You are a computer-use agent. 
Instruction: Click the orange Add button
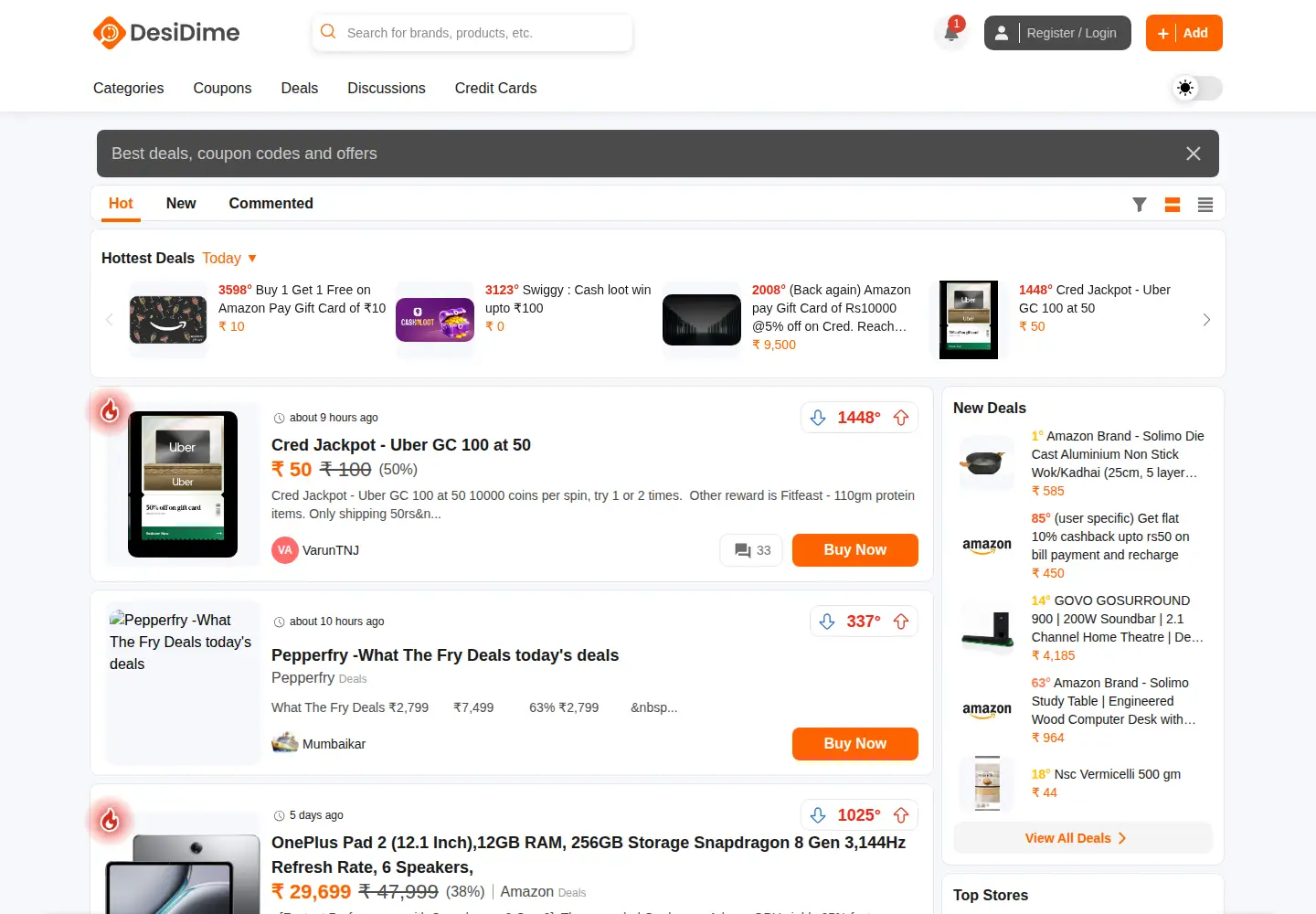coord(1184,33)
